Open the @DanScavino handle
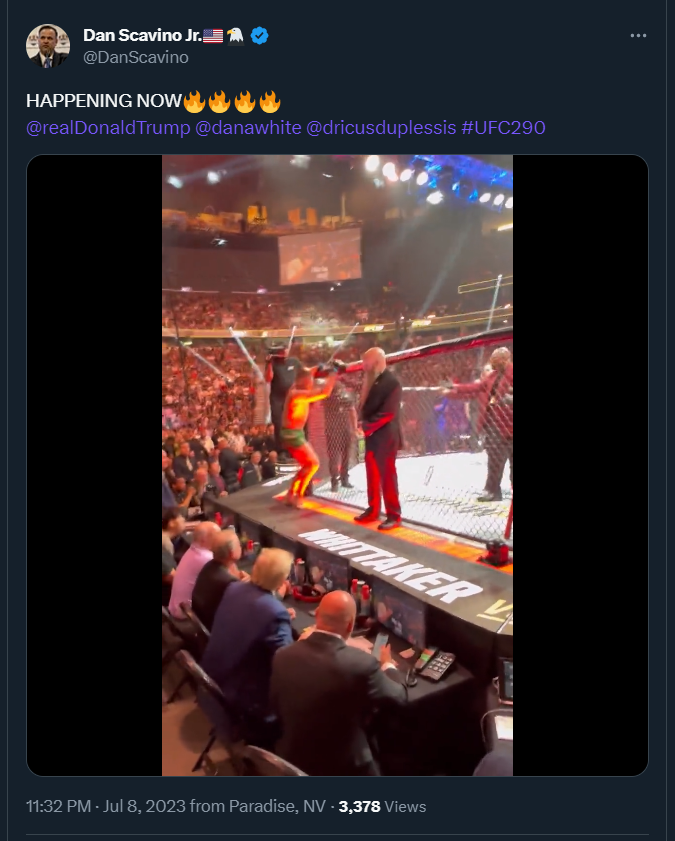This screenshot has width=675, height=841. [136, 57]
